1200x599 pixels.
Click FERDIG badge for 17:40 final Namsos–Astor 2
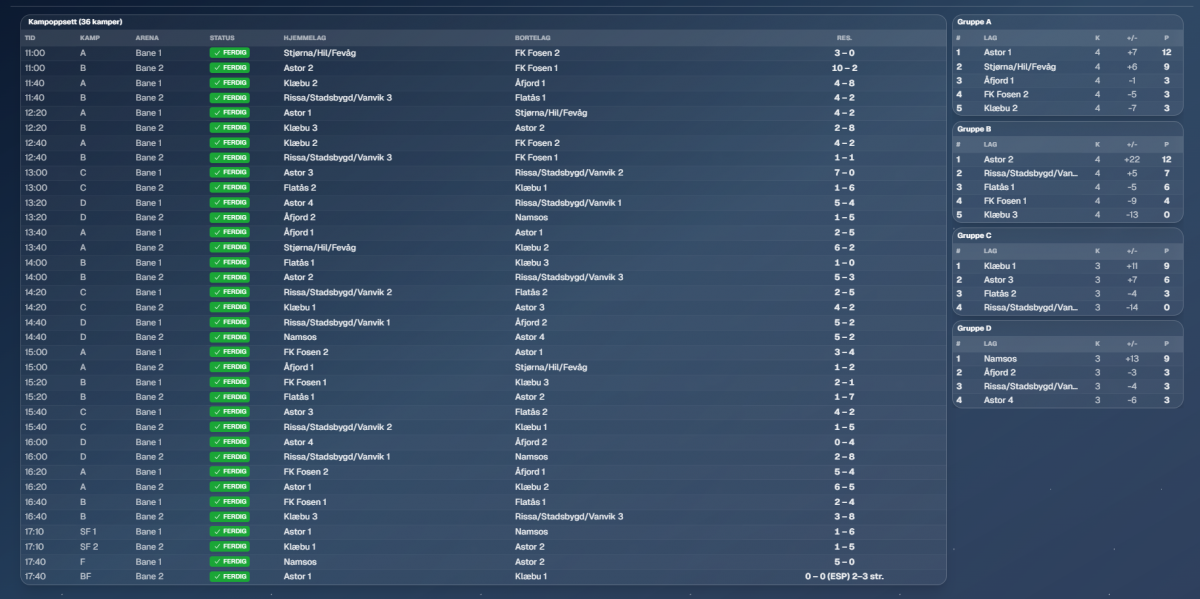[229, 562]
